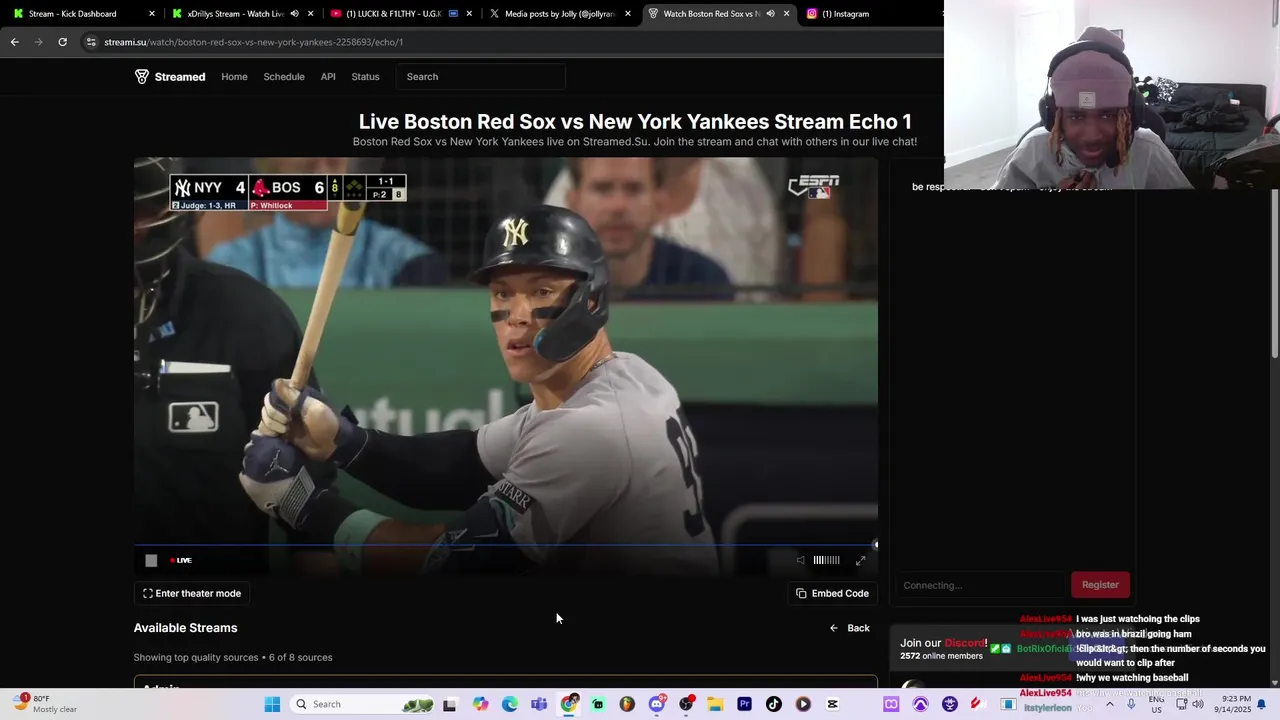Open the video in fullscreen mode
The height and width of the screenshot is (720, 1280).
click(x=861, y=560)
